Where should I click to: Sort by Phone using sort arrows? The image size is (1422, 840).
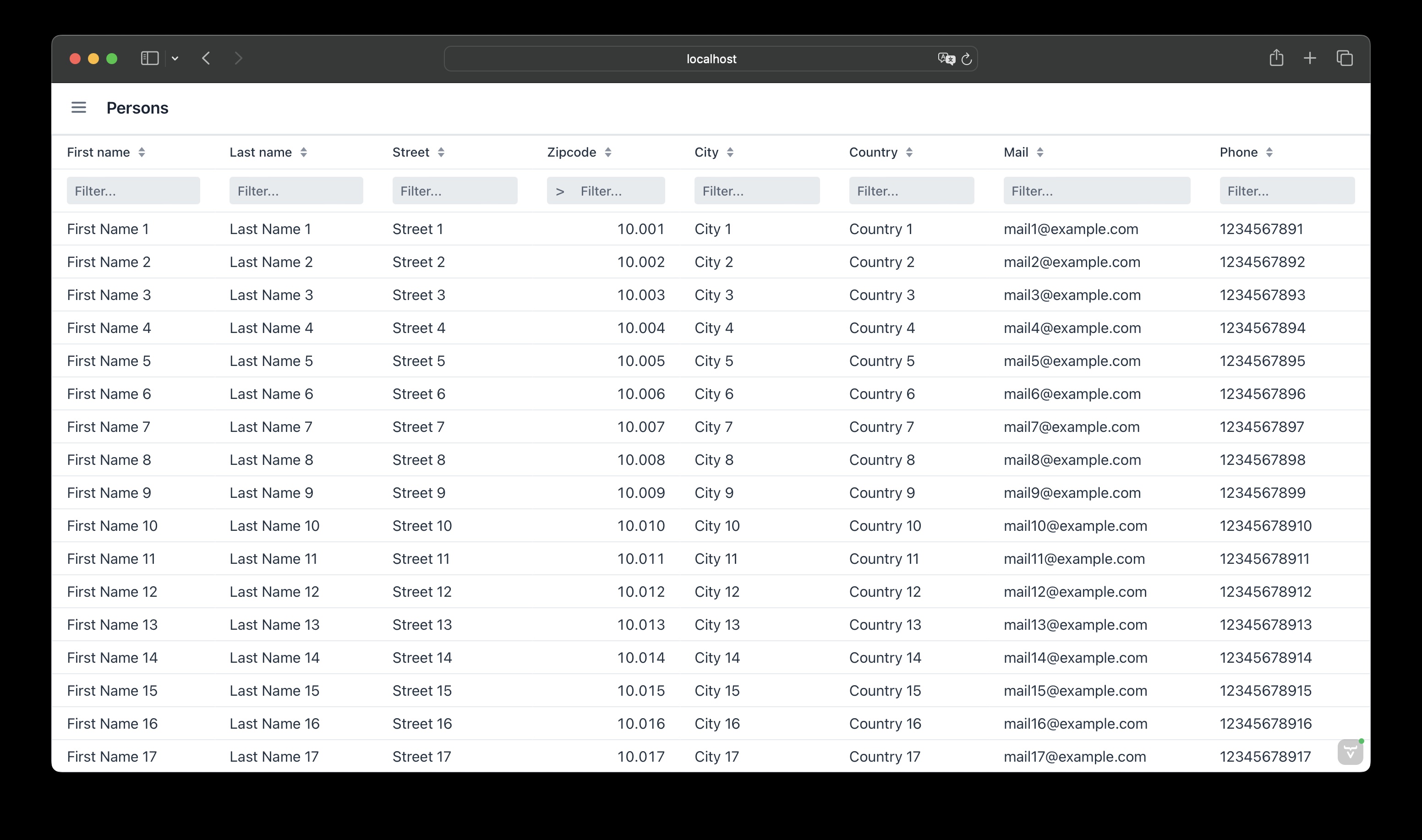tap(1269, 152)
